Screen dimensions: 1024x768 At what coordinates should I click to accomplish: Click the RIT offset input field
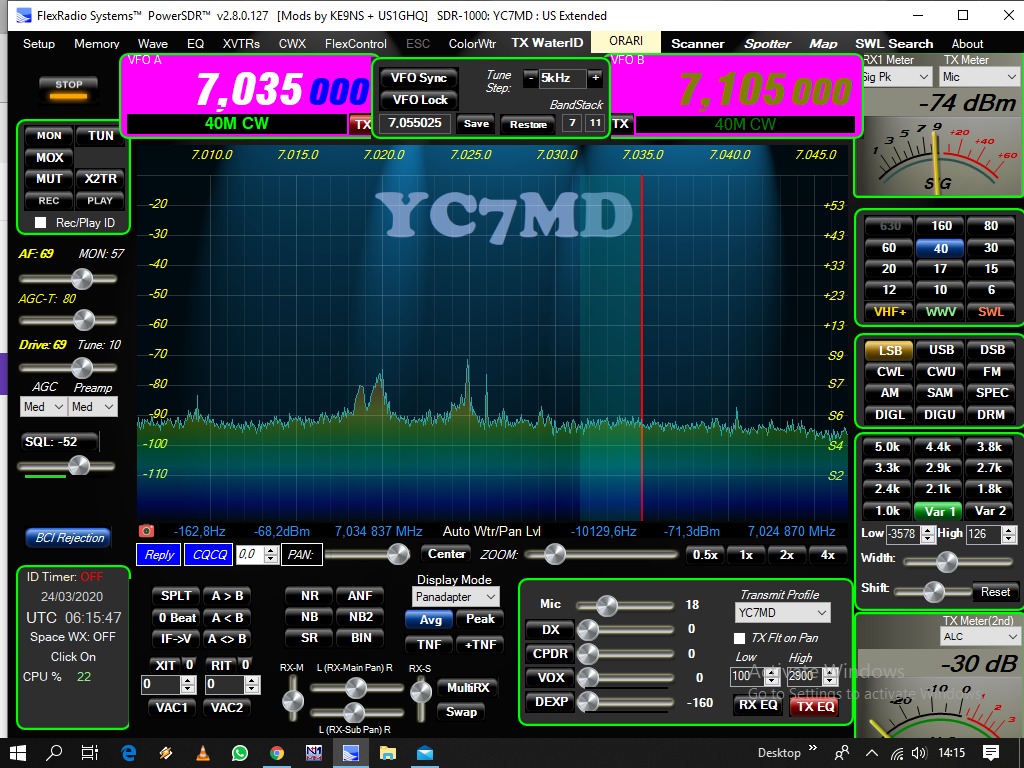click(x=225, y=684)
